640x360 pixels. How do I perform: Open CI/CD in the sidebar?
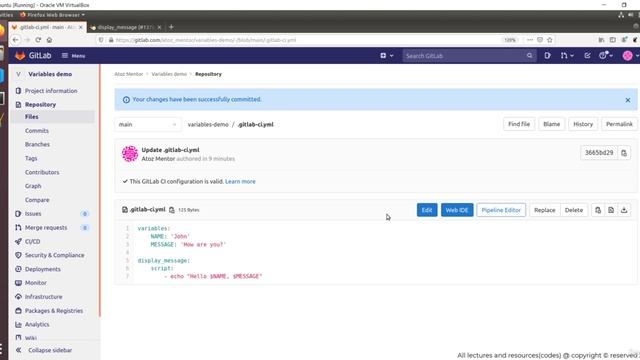(33, 241)
